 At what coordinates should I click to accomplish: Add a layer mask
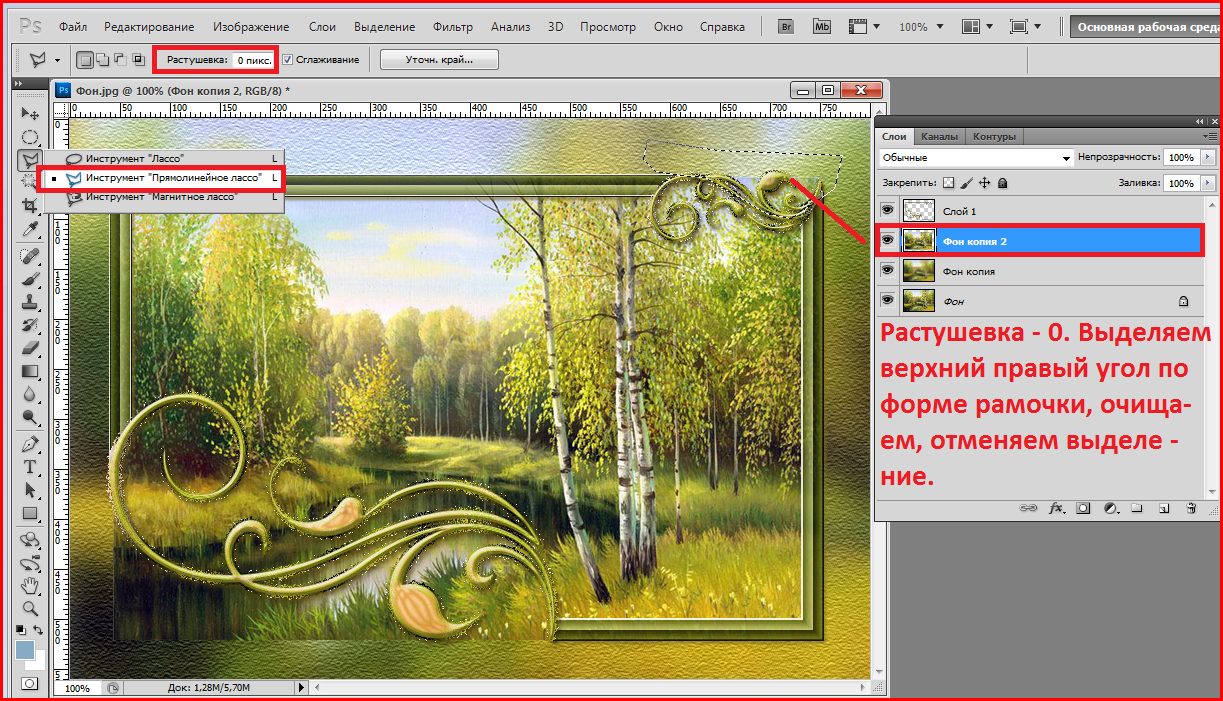[1083, 508]
